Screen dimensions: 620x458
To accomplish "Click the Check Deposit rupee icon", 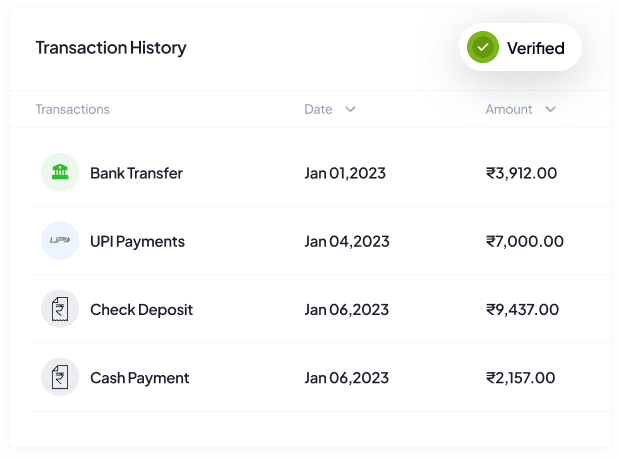I will coord(60,309).
